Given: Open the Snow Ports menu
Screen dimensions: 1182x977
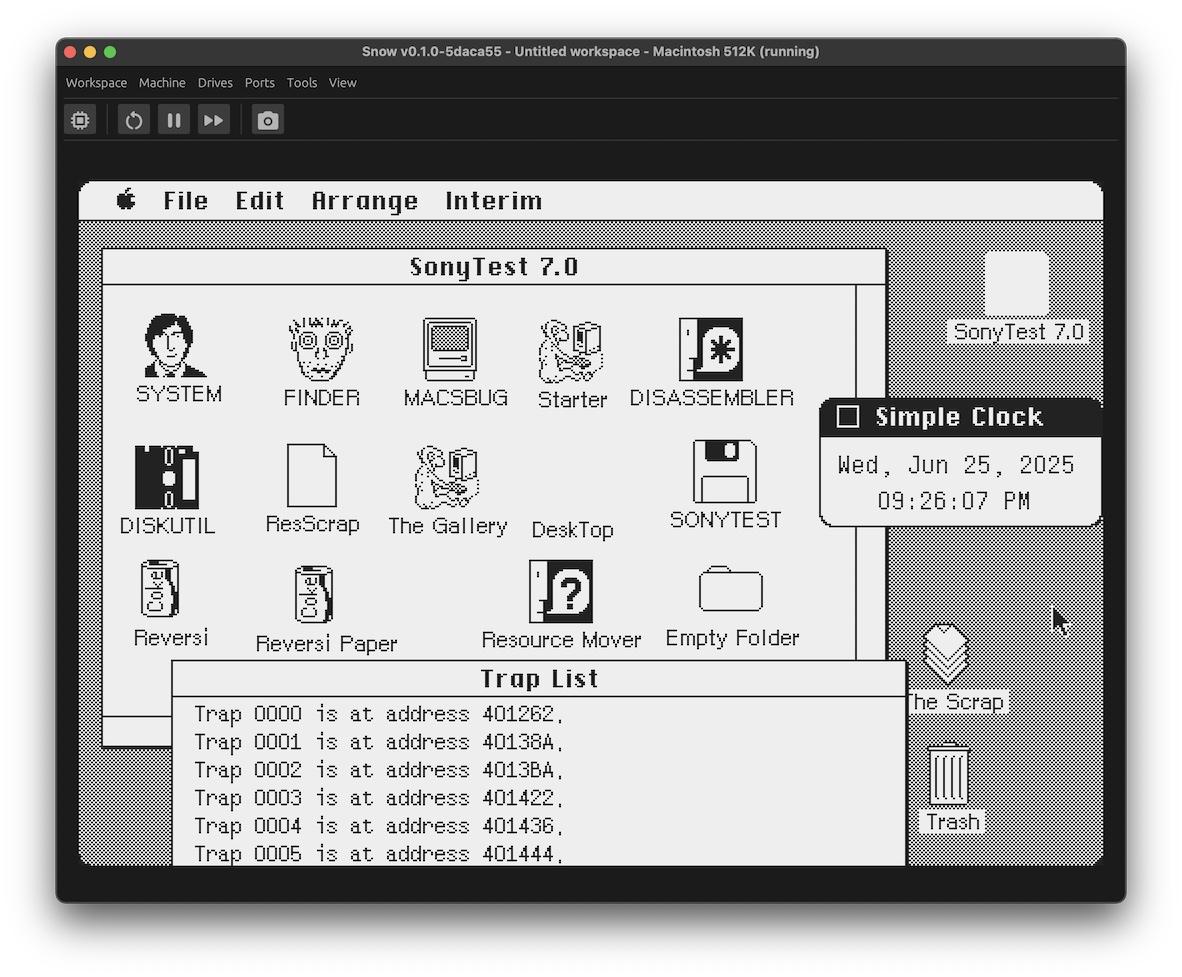Looking at the screenshot, I should pyautogui.click(x=259, y=83).
